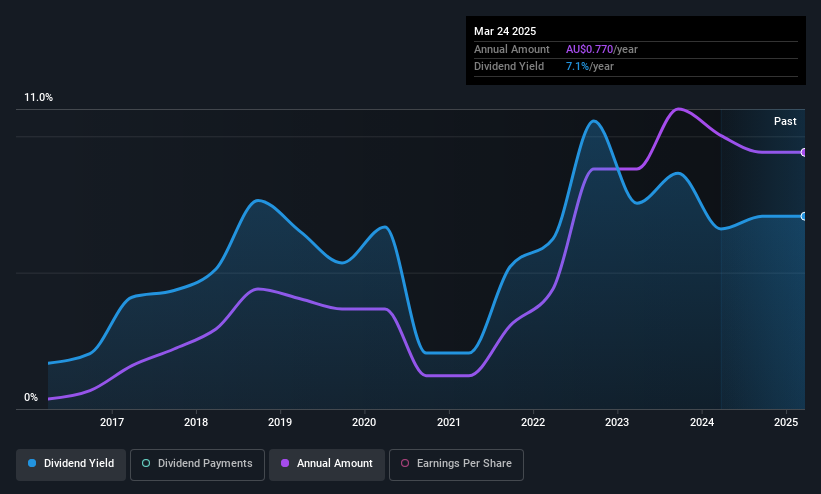Select the 2020 axis label
The width and height of the screenshot is (821, 494).
(364, 422)
